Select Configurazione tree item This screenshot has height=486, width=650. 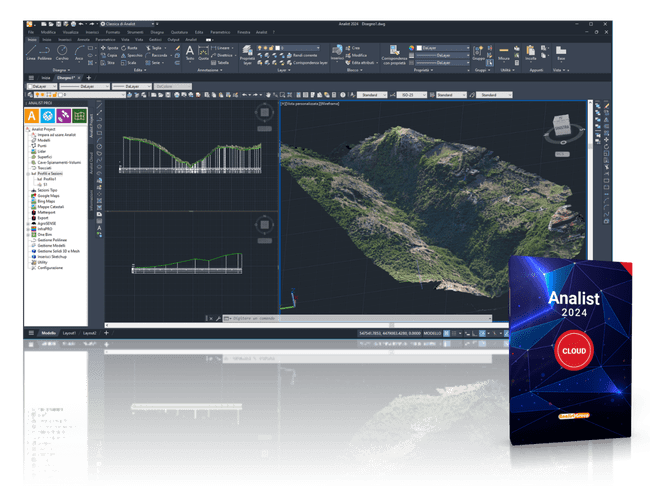[x=50, y=268]
